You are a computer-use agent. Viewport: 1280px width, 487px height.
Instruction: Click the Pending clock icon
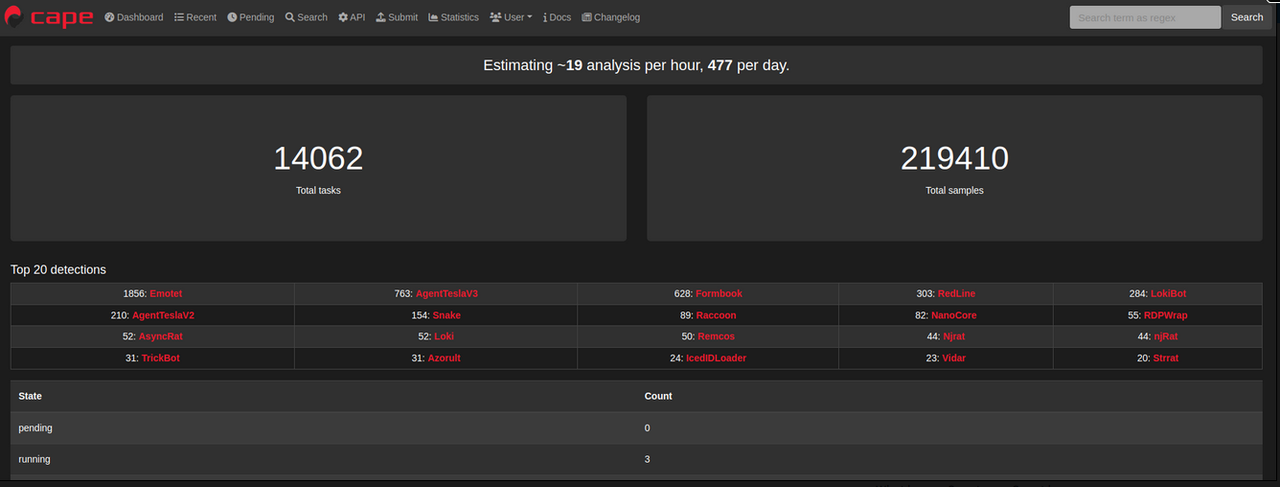coord(232,17)
